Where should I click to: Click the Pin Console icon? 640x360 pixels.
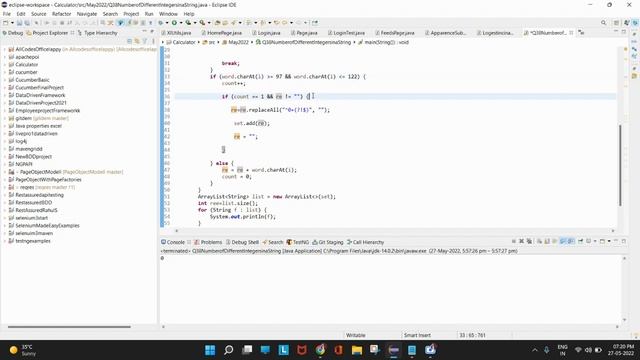coord(580,241)
